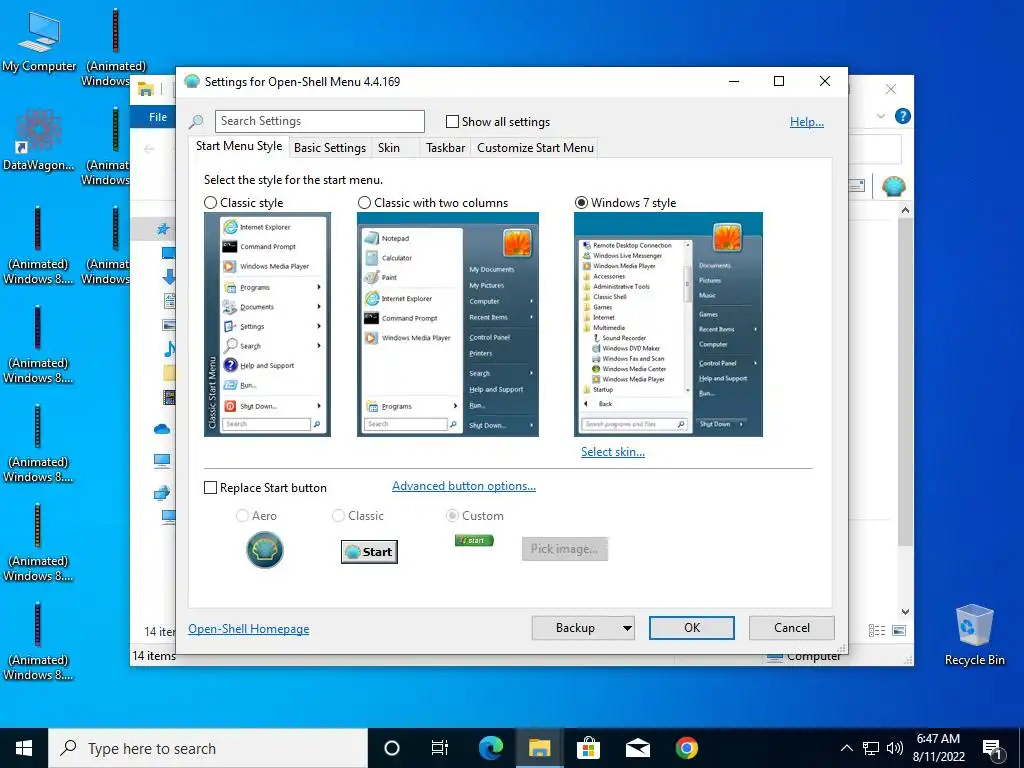Expand hidden tray icons chevron

(x=846, y=748)
